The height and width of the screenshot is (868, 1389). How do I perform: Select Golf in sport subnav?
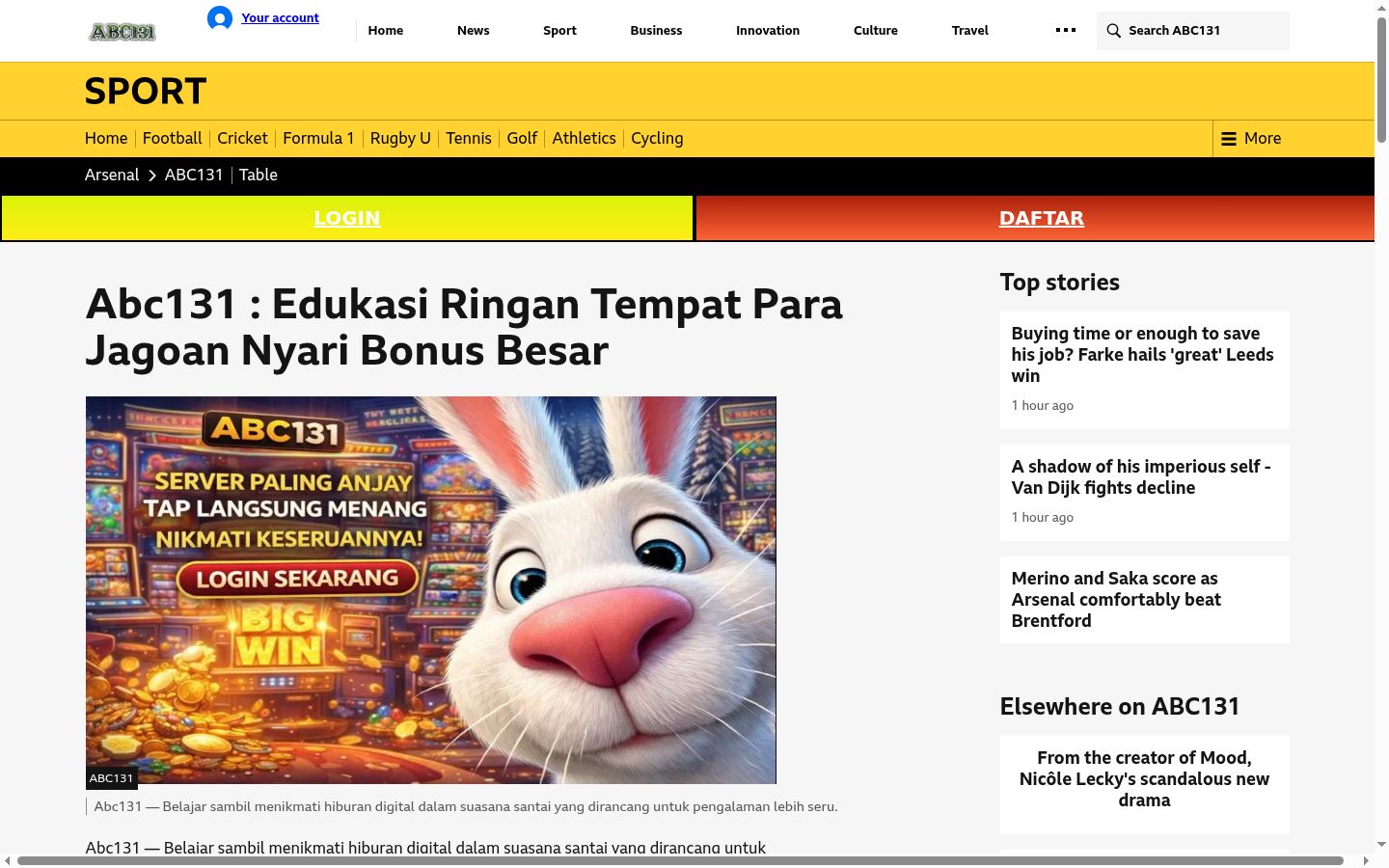pyautogui.click(x=522, y=138)
